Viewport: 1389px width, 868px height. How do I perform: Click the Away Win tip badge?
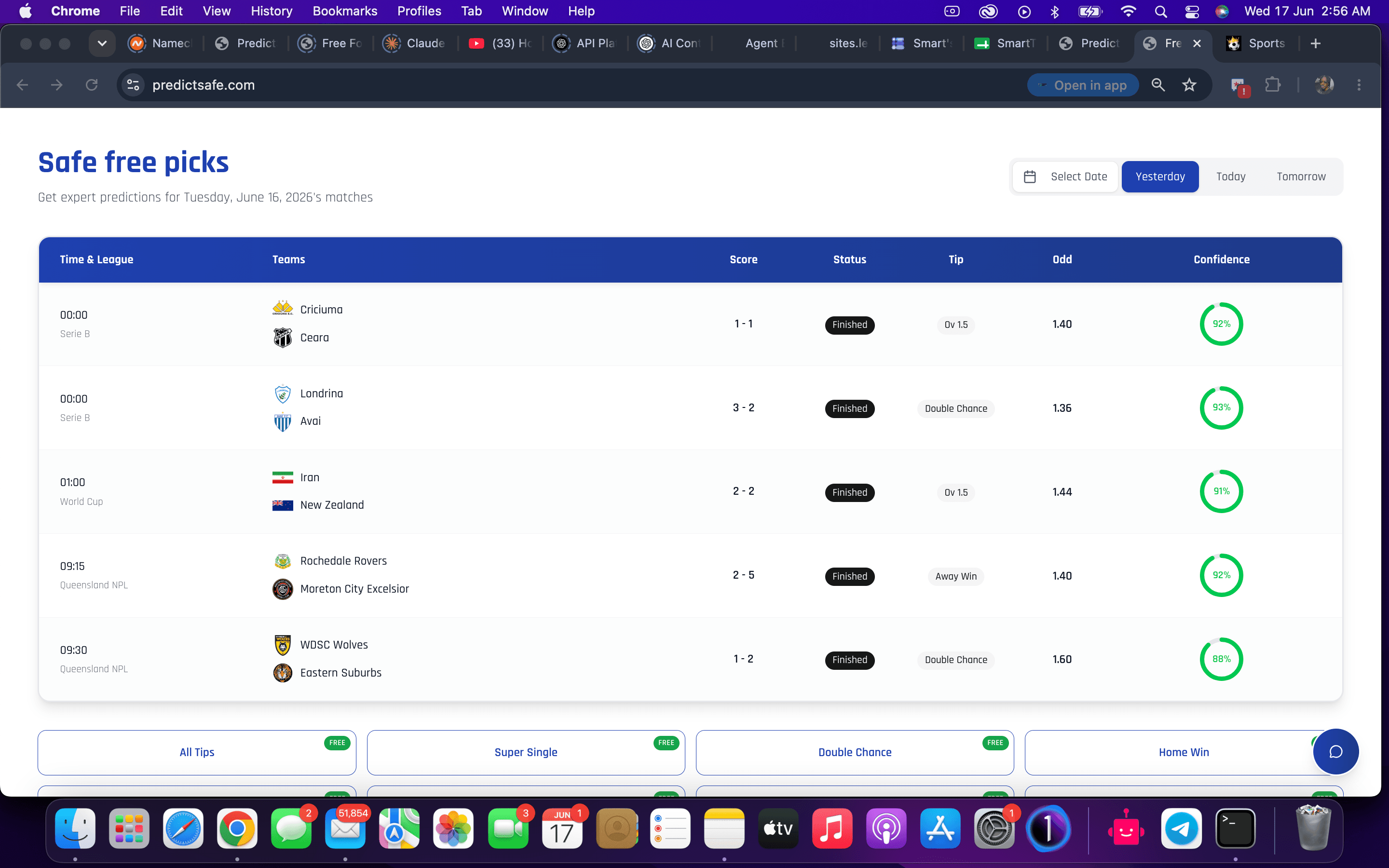click(x=955, y=576)
